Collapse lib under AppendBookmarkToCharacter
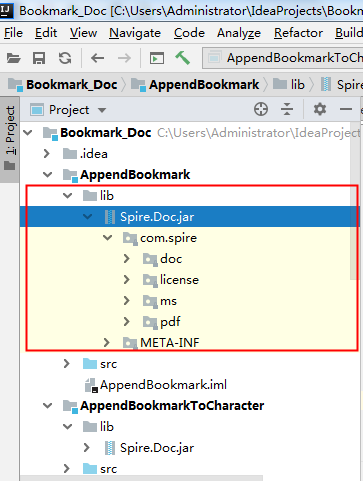Screen dimensions: 363x481 click(x=68, y=427)
